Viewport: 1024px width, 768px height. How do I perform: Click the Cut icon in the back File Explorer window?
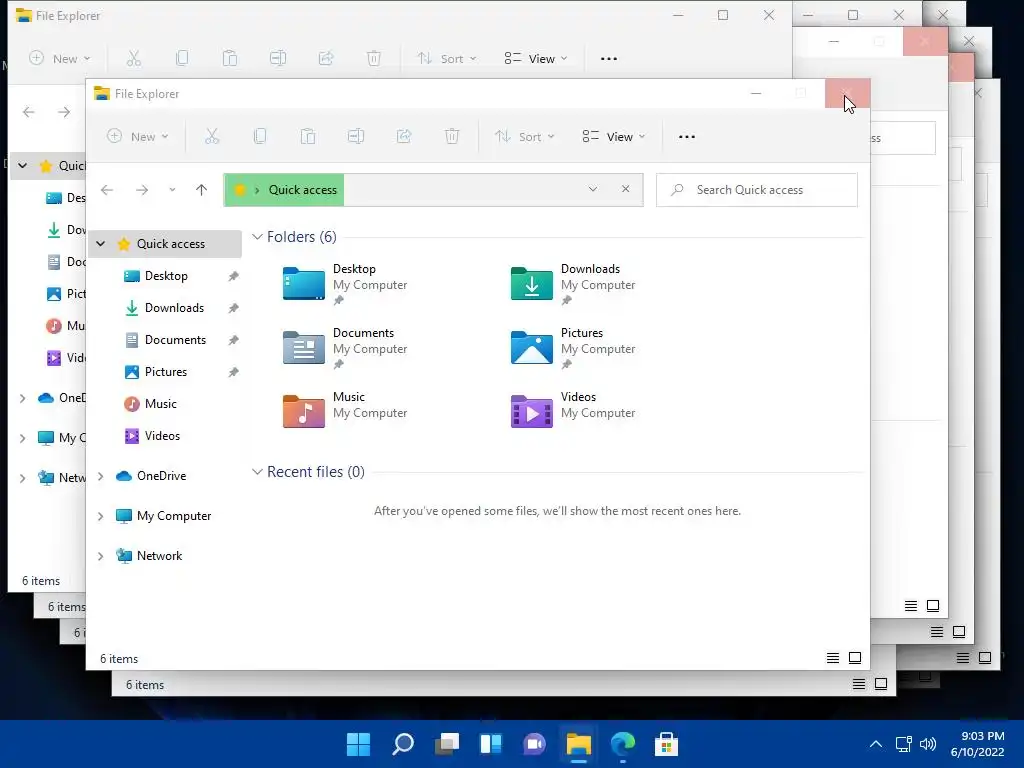click(134, 59)
